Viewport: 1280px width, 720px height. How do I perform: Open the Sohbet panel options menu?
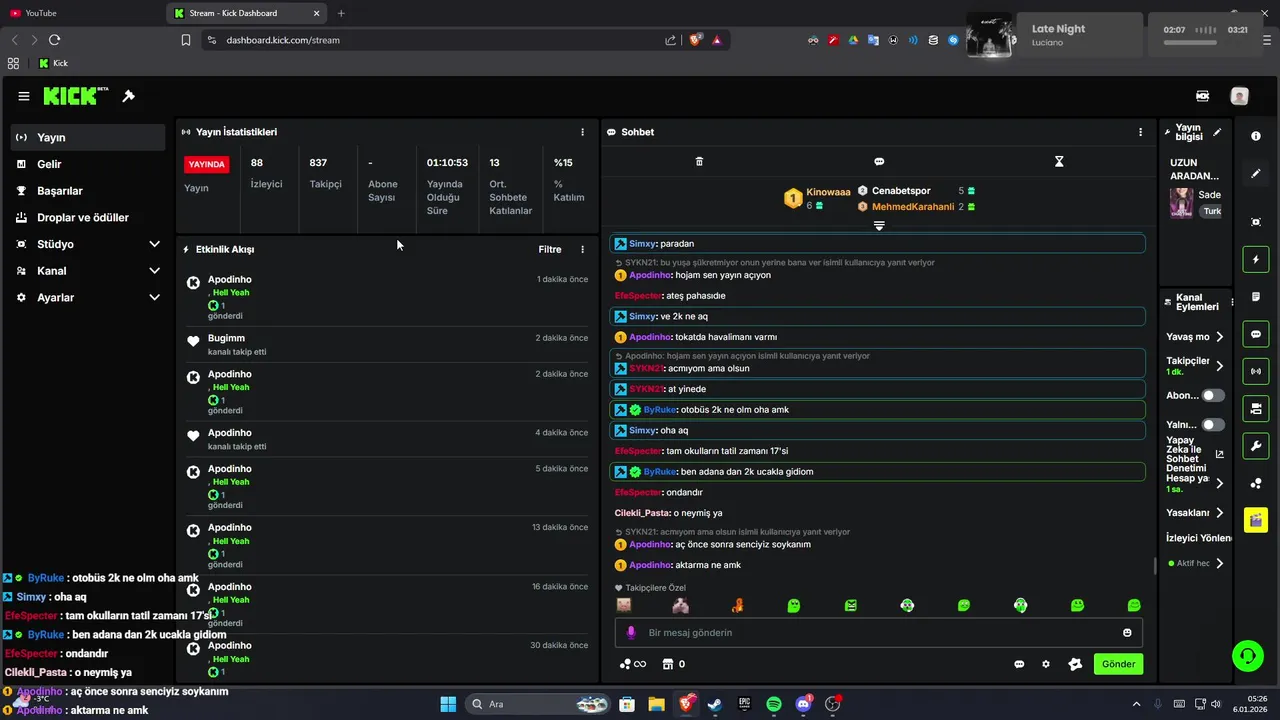1140,132
